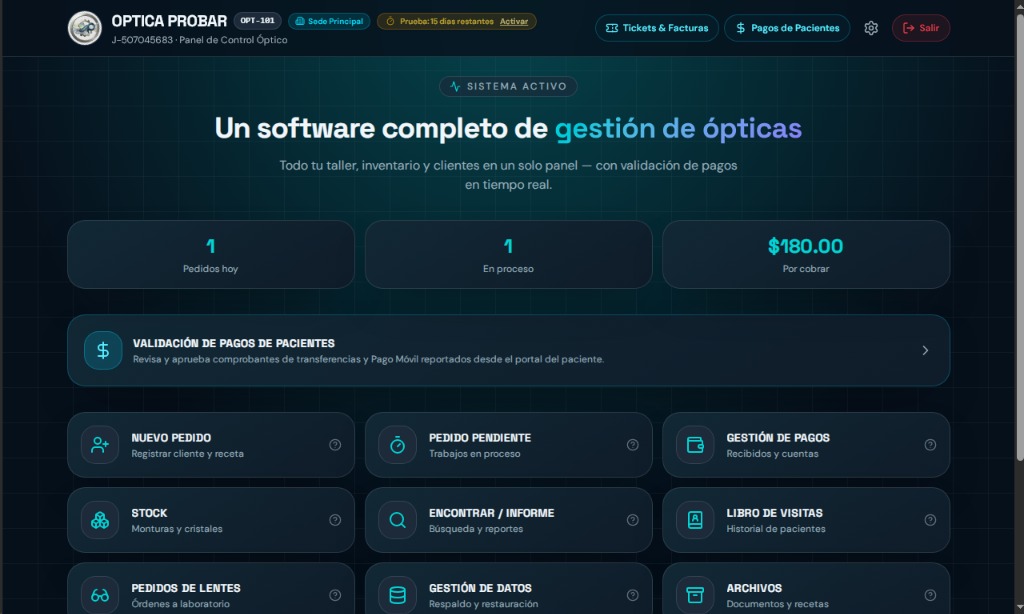
Task: Click the contact book icon on Libro de Visitas
Action: tap(695, 520)
